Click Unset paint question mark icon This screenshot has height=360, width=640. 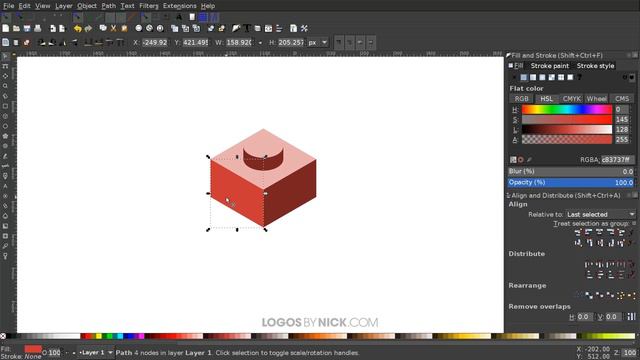[579, 77]
